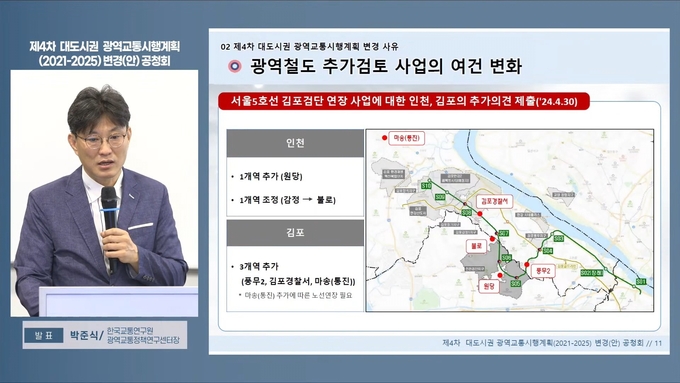
Task: Click the slide heading '광역철도 추가검토 사업의 여건 변화'
Action: pos(386,66)
